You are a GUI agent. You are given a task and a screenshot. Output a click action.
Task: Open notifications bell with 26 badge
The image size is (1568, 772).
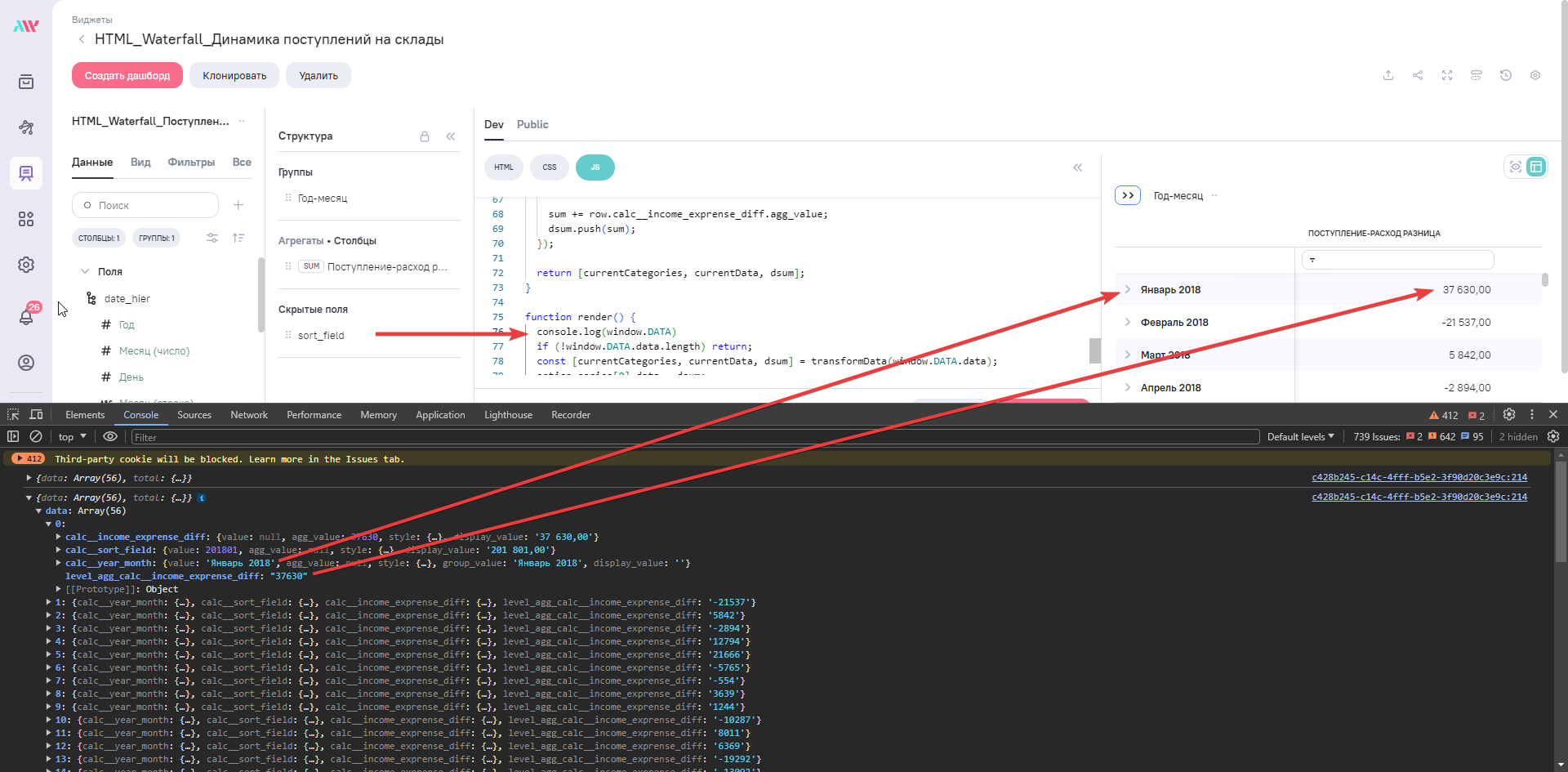[x=26, y=316]
